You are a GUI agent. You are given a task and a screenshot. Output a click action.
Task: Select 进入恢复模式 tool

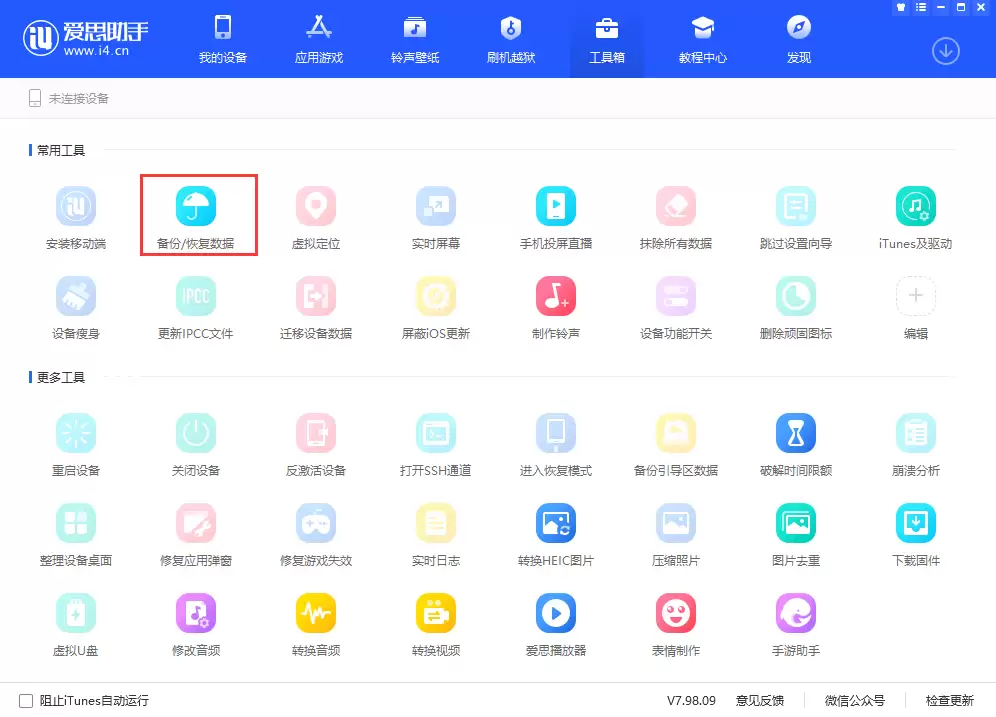click(556, 445)
